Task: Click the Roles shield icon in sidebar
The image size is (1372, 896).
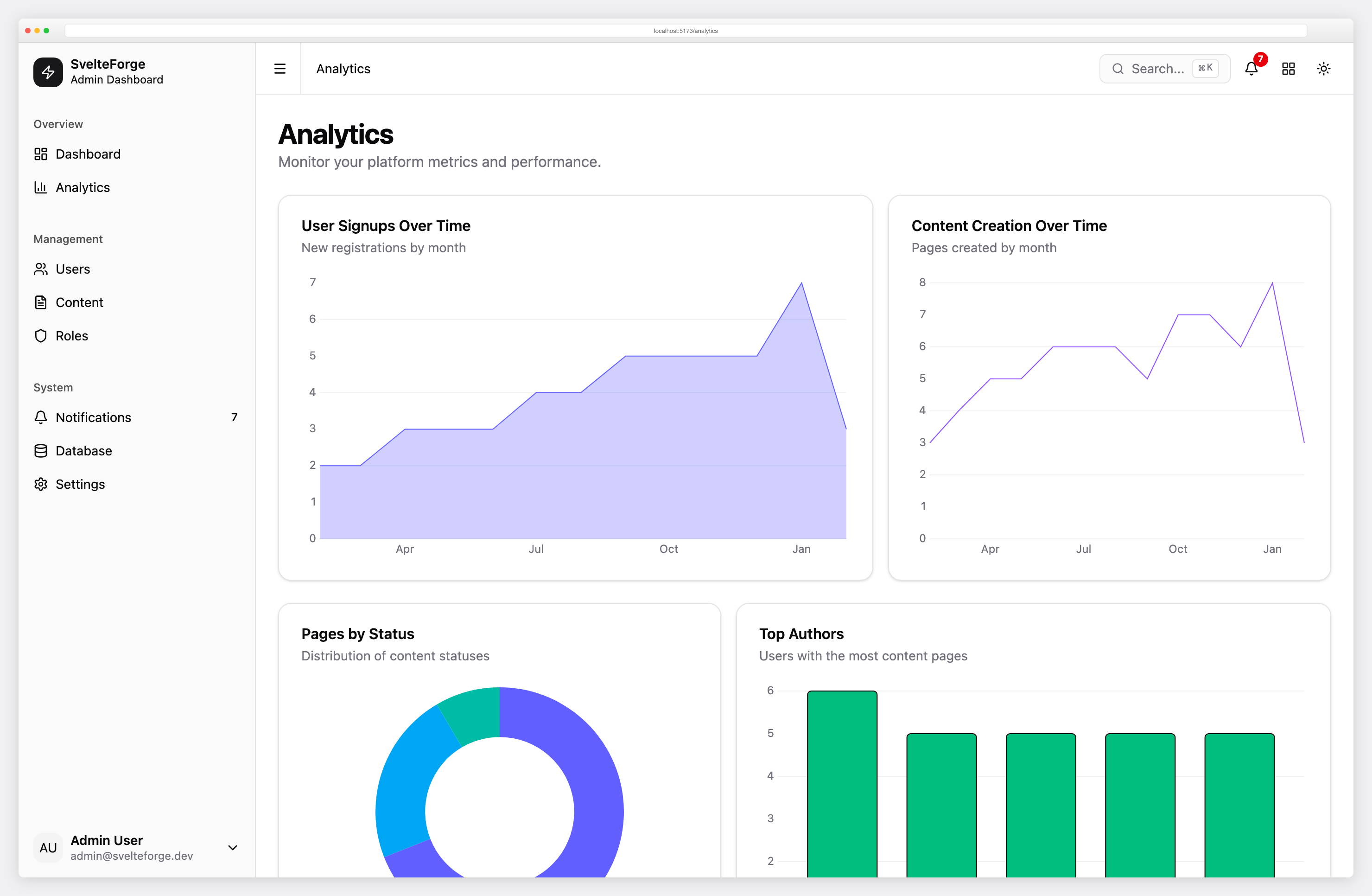Action: [40, 336]
